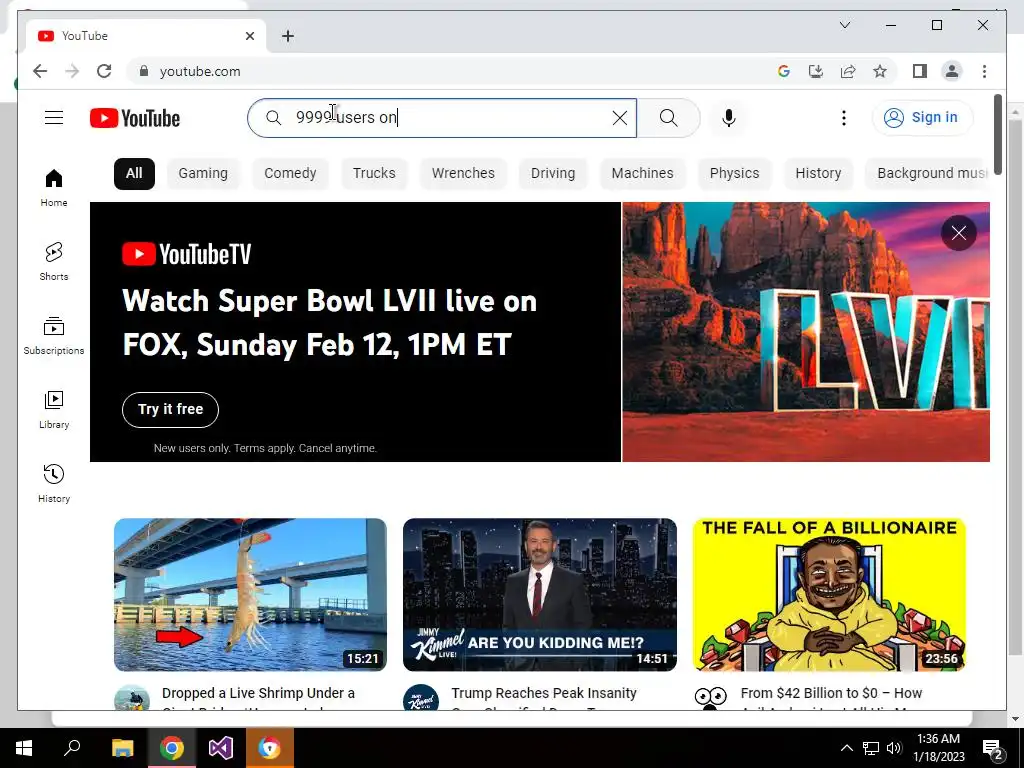Viewport: 1024px width, 768px height.
Task: Sign in to YouTube
Action: (921, 118)
